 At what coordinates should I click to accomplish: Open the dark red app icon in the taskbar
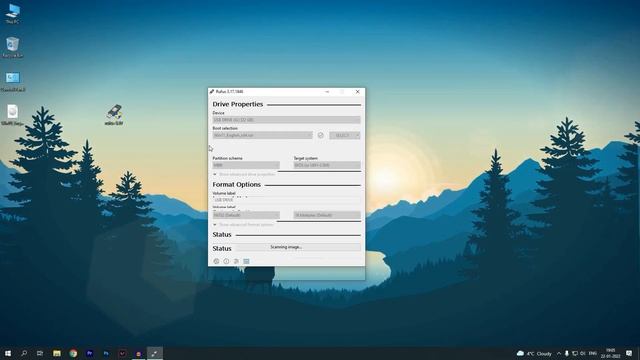pyautogui.click(x=122, y=353)
